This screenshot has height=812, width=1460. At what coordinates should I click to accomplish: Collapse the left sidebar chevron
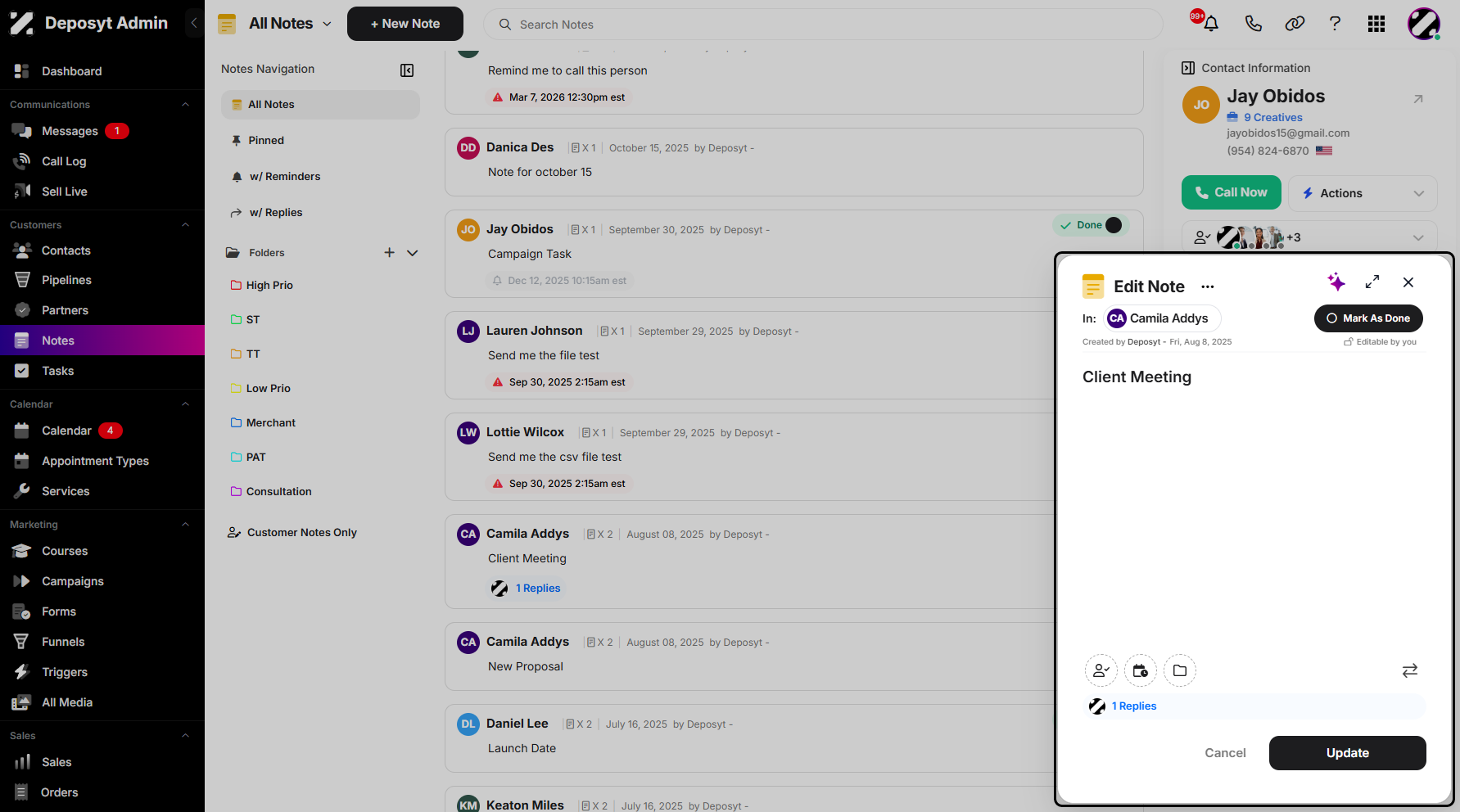(194, 23)
